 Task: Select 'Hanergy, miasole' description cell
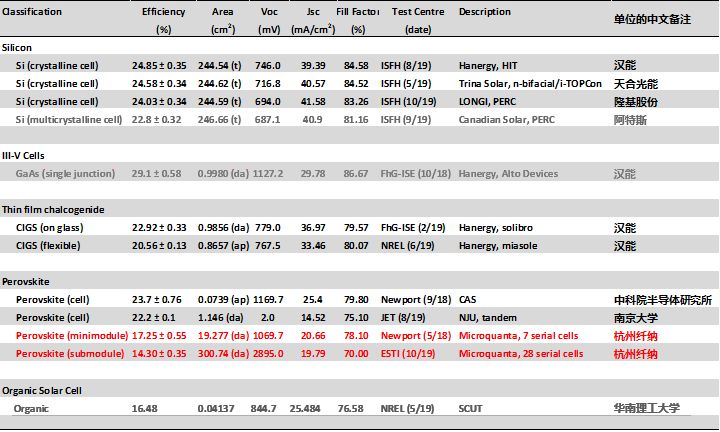pyautogui.click(x=498, y=246)
